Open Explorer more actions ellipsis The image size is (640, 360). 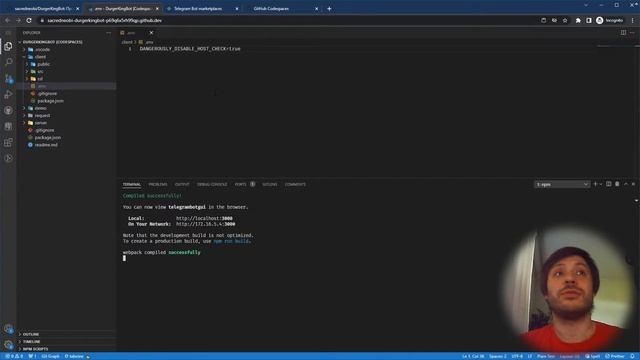pyautogui.click(x=108, y=33)
